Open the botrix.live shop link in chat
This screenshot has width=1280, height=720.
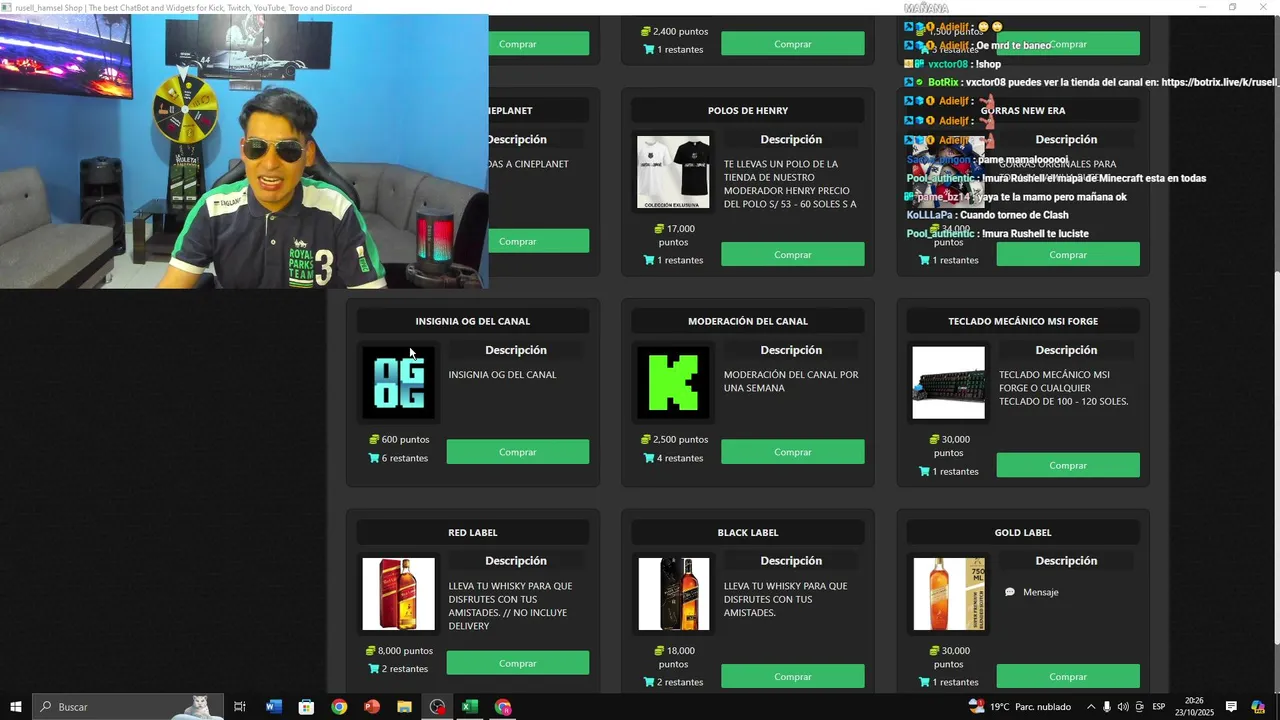point(1220,82)
